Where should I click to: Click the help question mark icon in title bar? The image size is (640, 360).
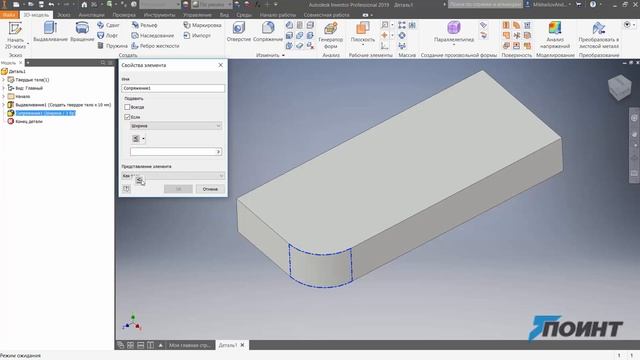click(x=593, y=4)
